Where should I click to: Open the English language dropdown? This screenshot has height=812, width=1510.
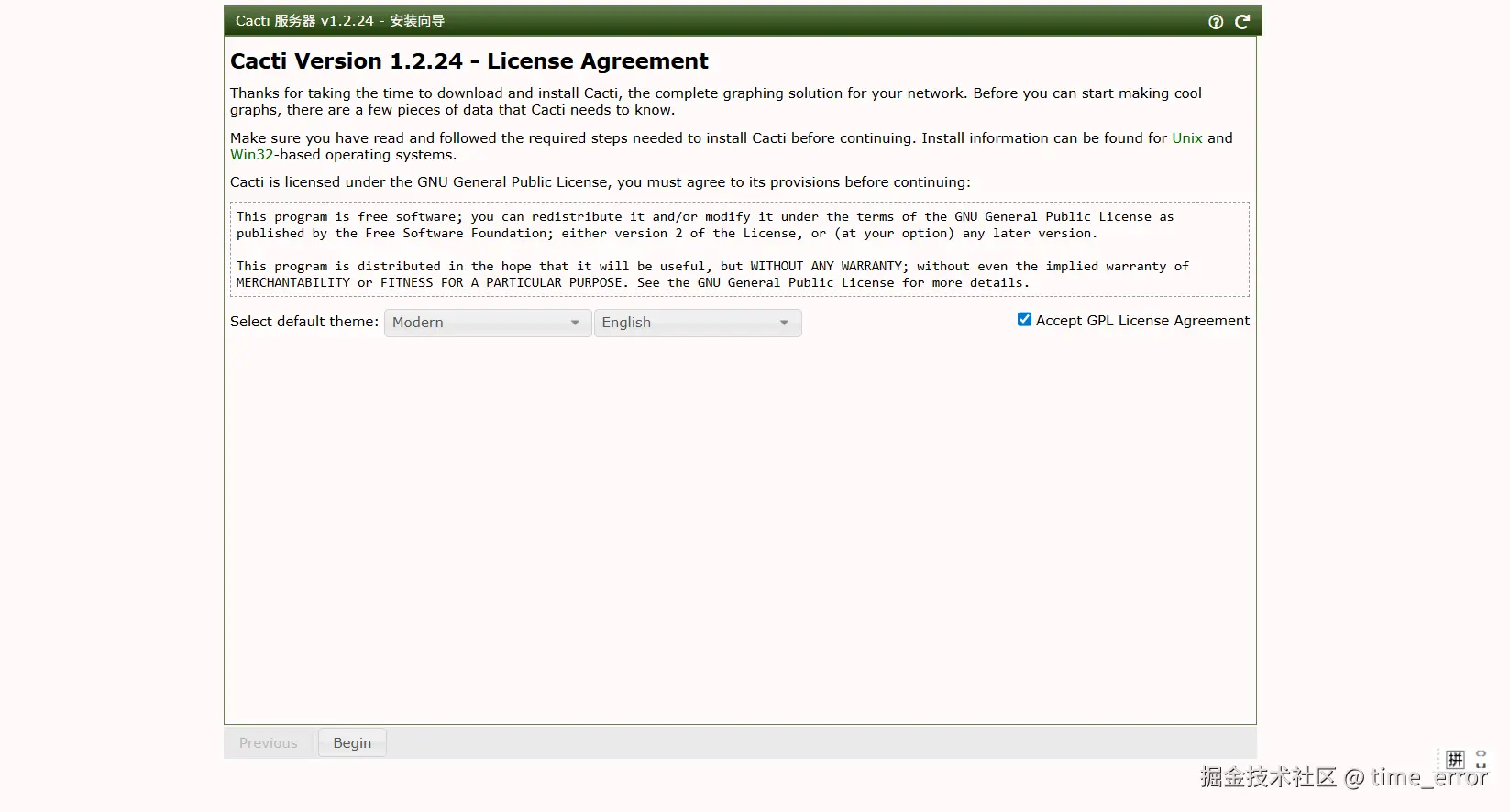point(698,323)
